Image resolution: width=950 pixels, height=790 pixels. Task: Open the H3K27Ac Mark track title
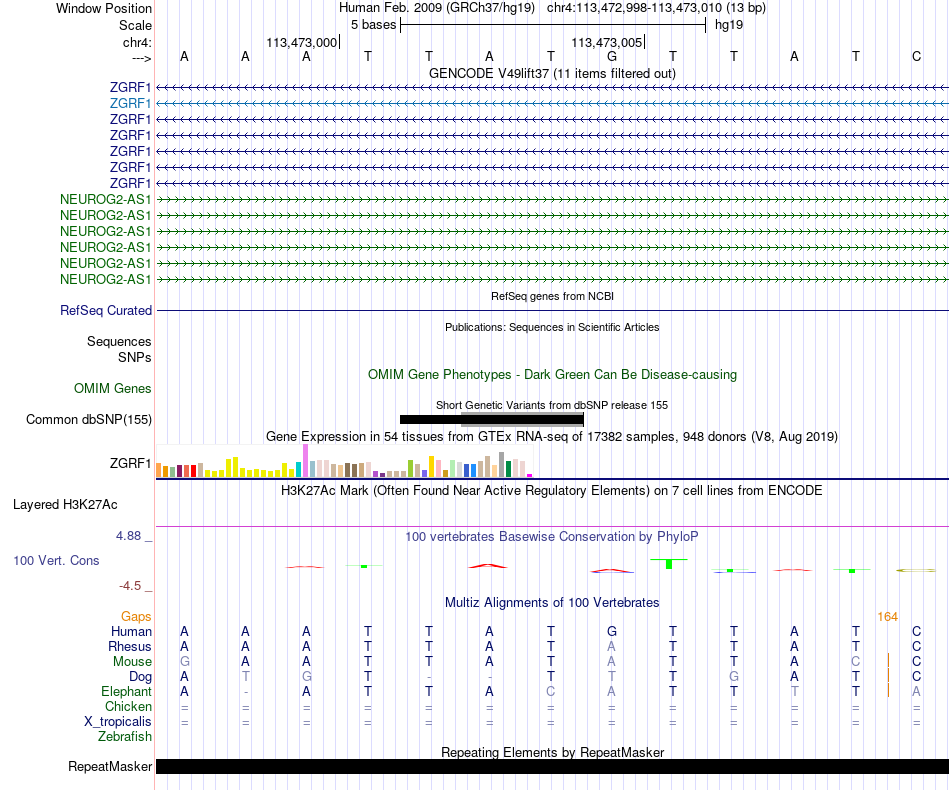coord(552,490)
